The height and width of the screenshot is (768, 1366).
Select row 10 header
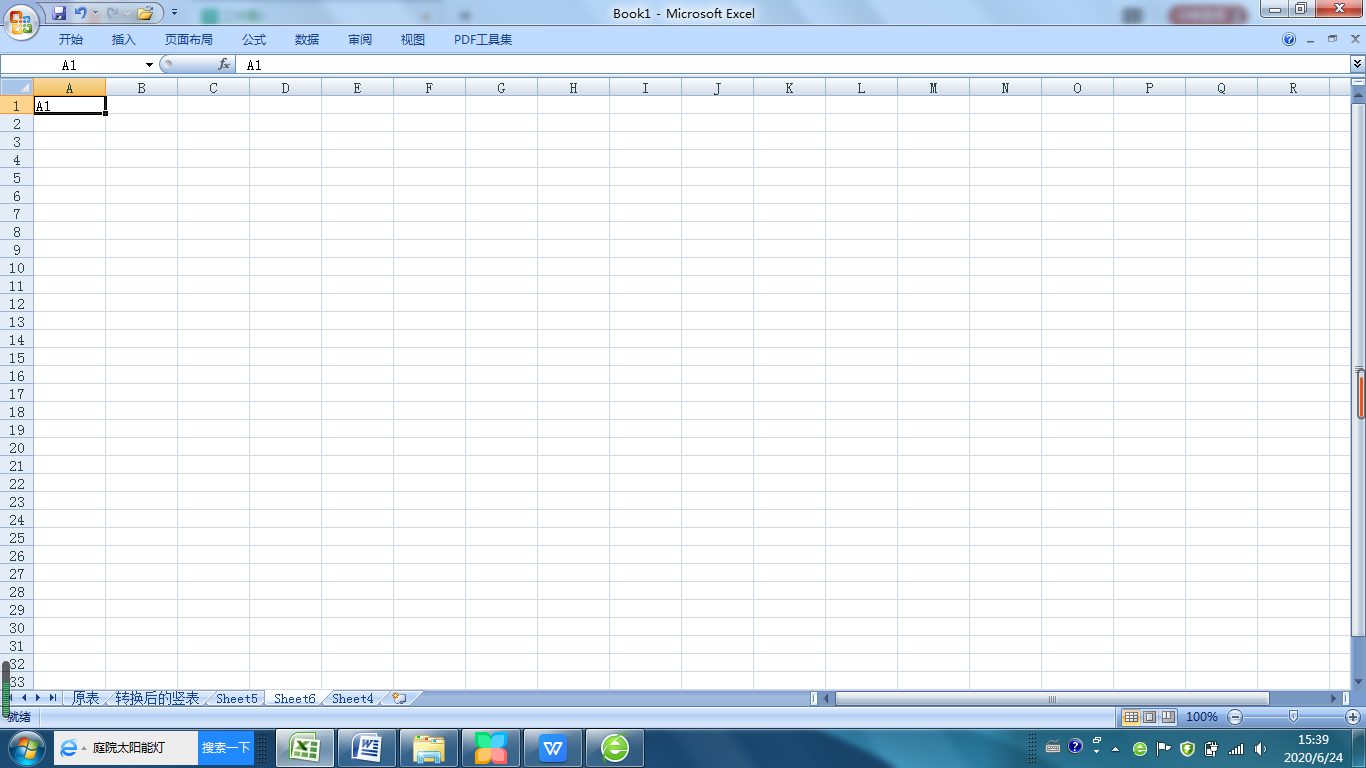tap(17, 268)
